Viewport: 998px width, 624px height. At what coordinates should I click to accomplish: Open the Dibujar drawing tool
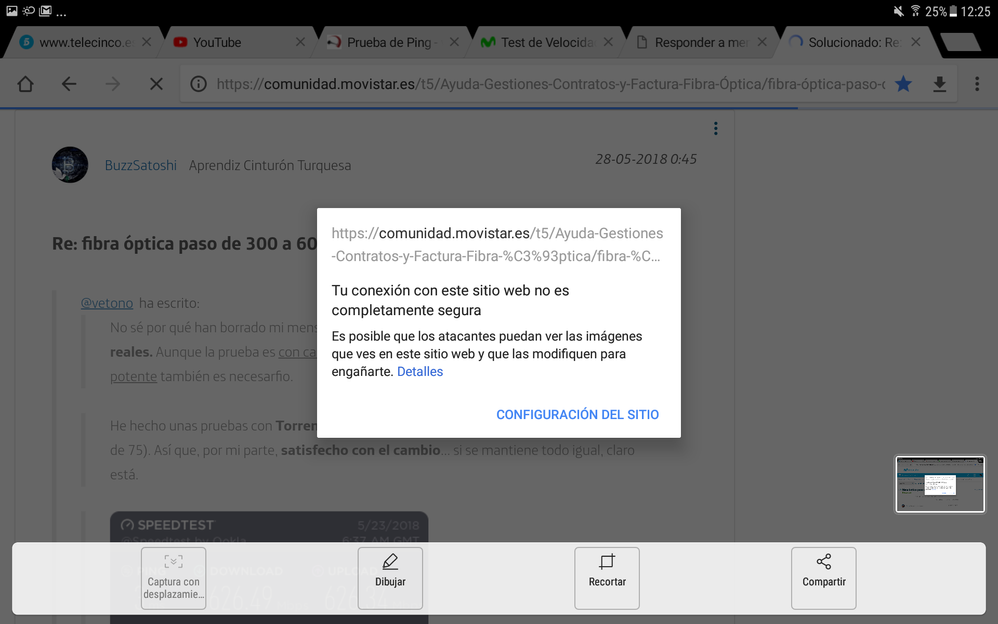390,578
